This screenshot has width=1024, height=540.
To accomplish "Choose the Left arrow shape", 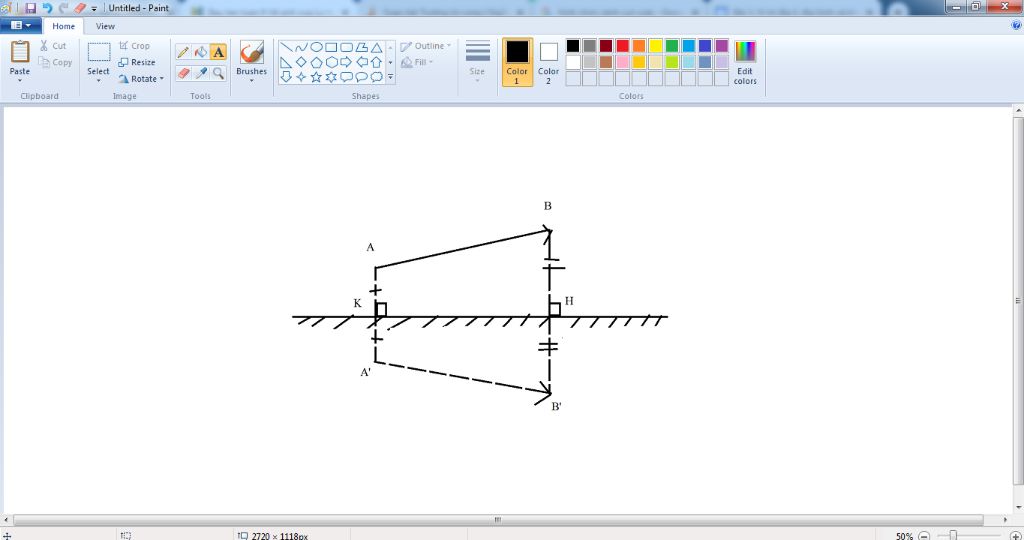I will [361, 62].
